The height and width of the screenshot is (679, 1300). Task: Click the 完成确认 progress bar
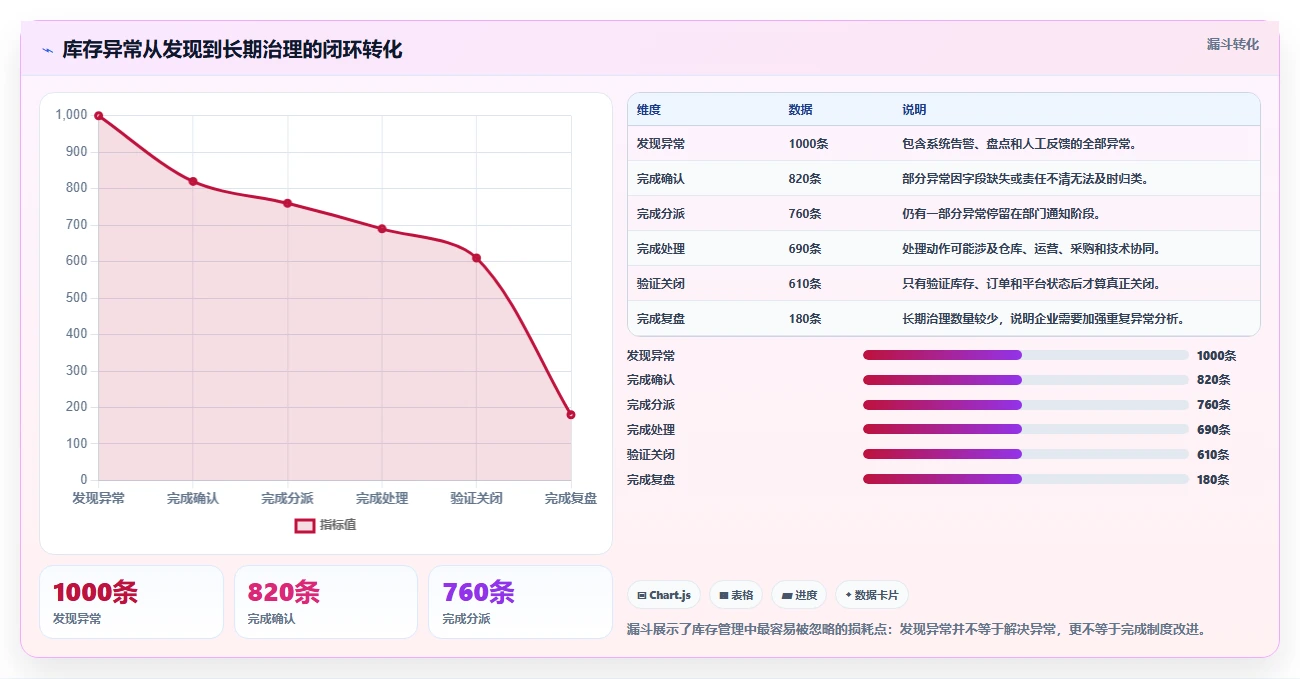click(x=1026, y=380)
